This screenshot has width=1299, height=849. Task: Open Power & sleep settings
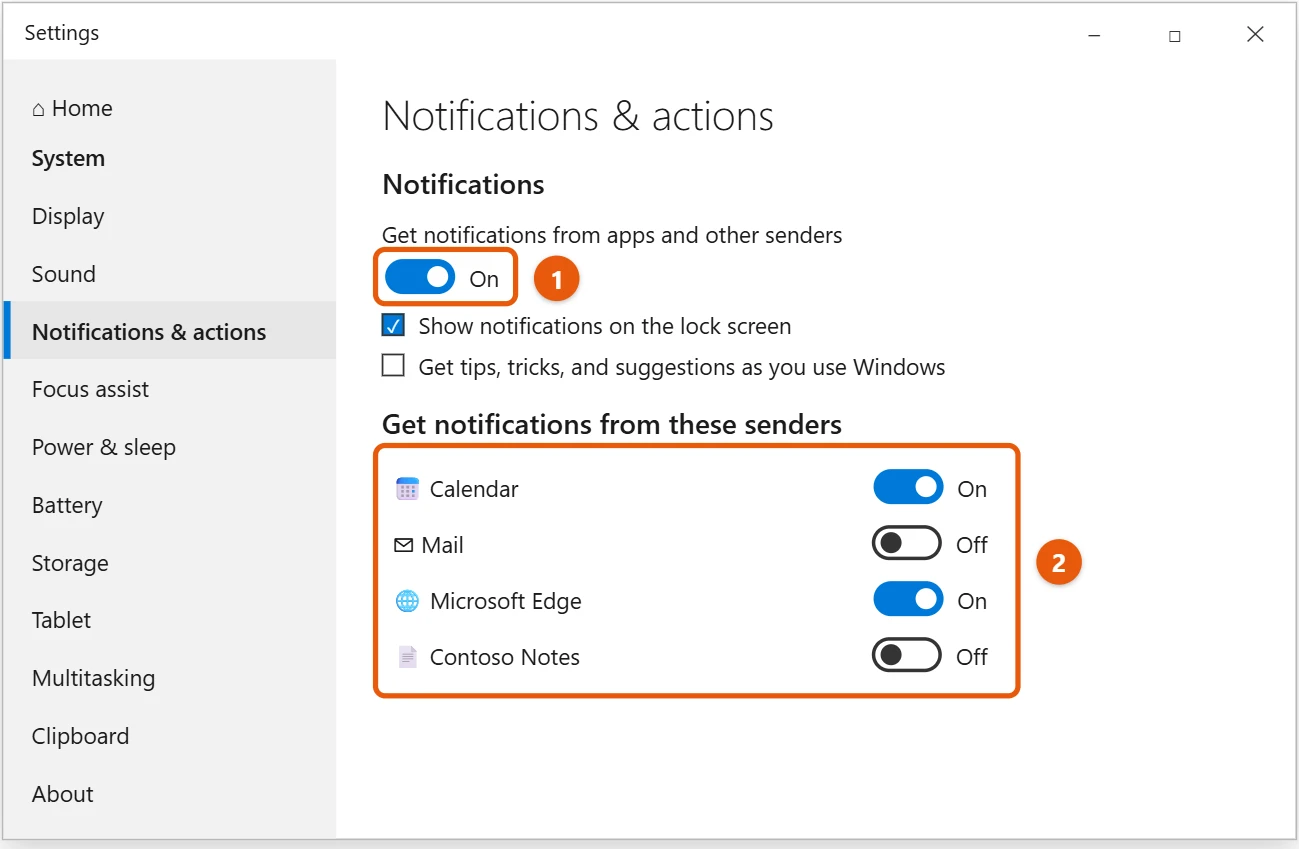(104, 447)
